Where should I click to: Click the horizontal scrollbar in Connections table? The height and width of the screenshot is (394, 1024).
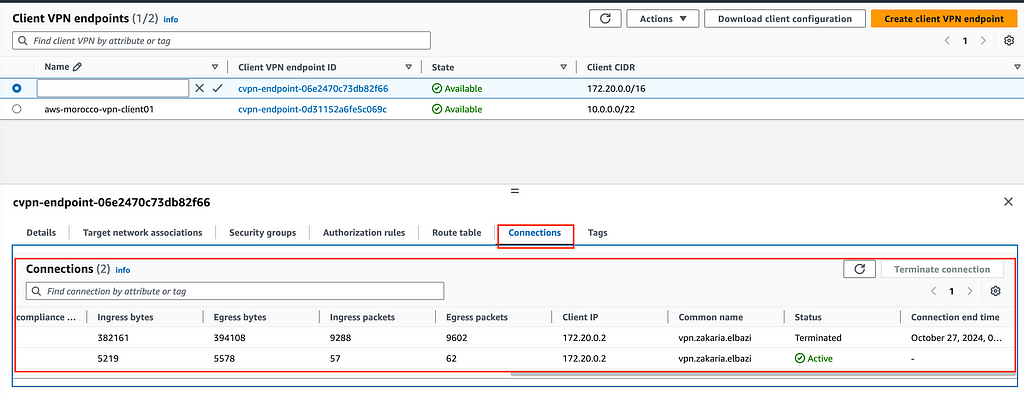[761, 374]
